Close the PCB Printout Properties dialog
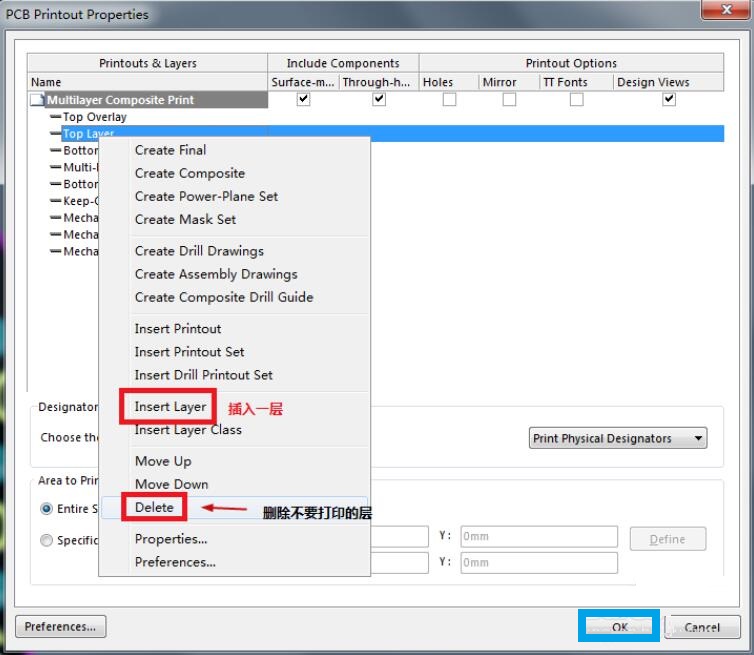The width and height of the screenshot is (754, 655). (x=727, y=9)
